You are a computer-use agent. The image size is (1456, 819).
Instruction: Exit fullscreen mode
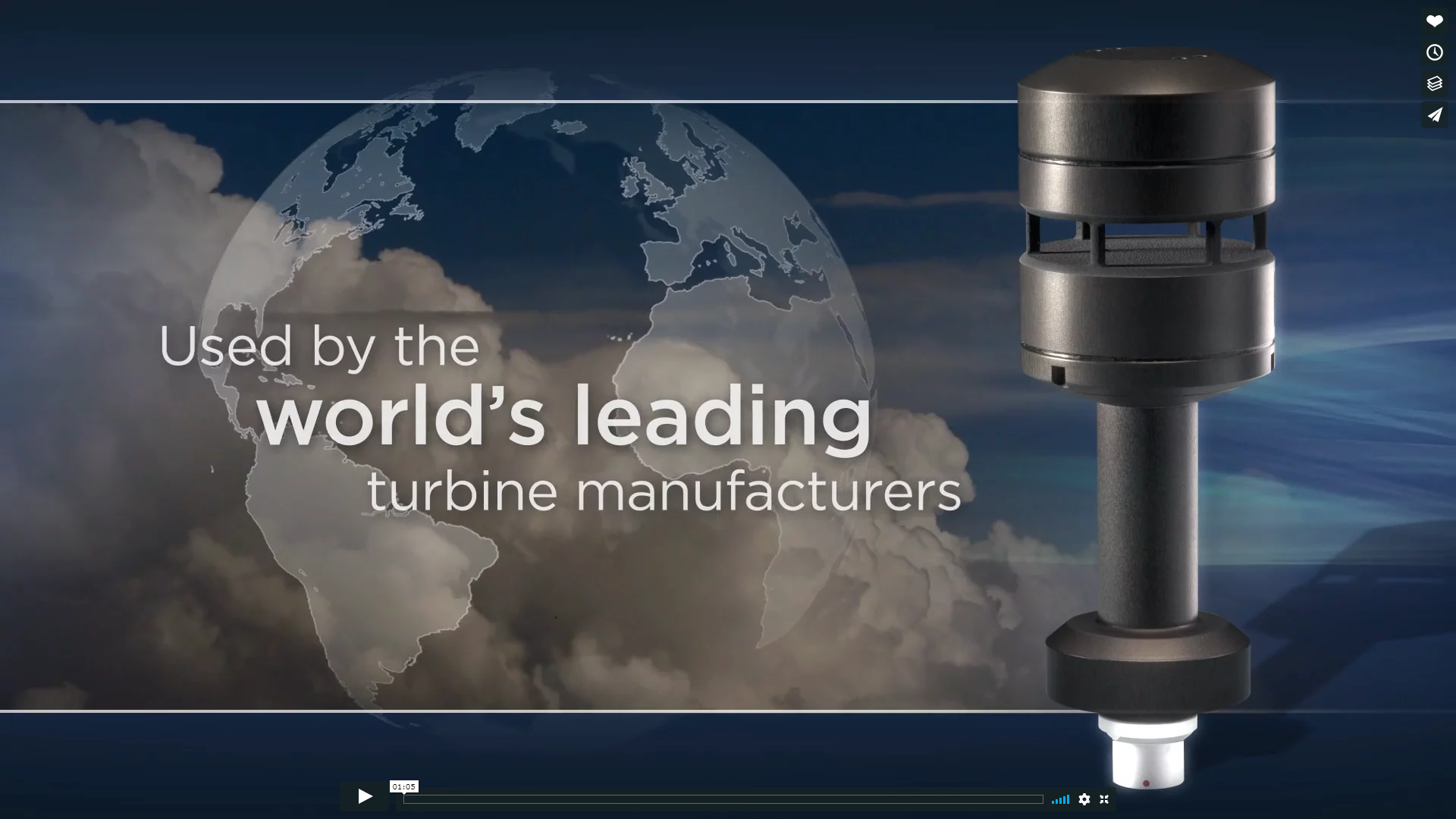click(1104, 799)
